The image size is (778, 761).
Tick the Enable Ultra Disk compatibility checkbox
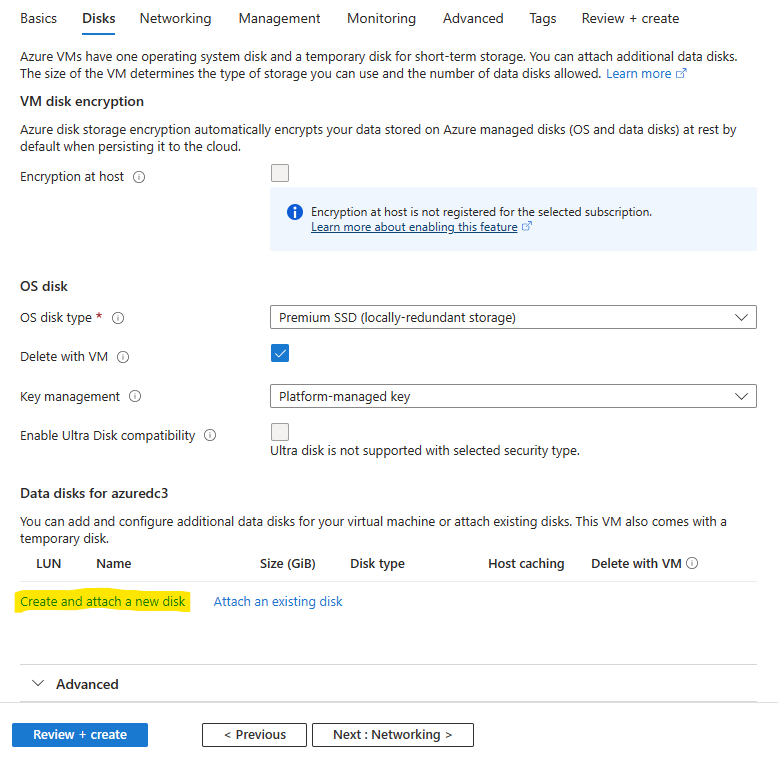[280, 432]
